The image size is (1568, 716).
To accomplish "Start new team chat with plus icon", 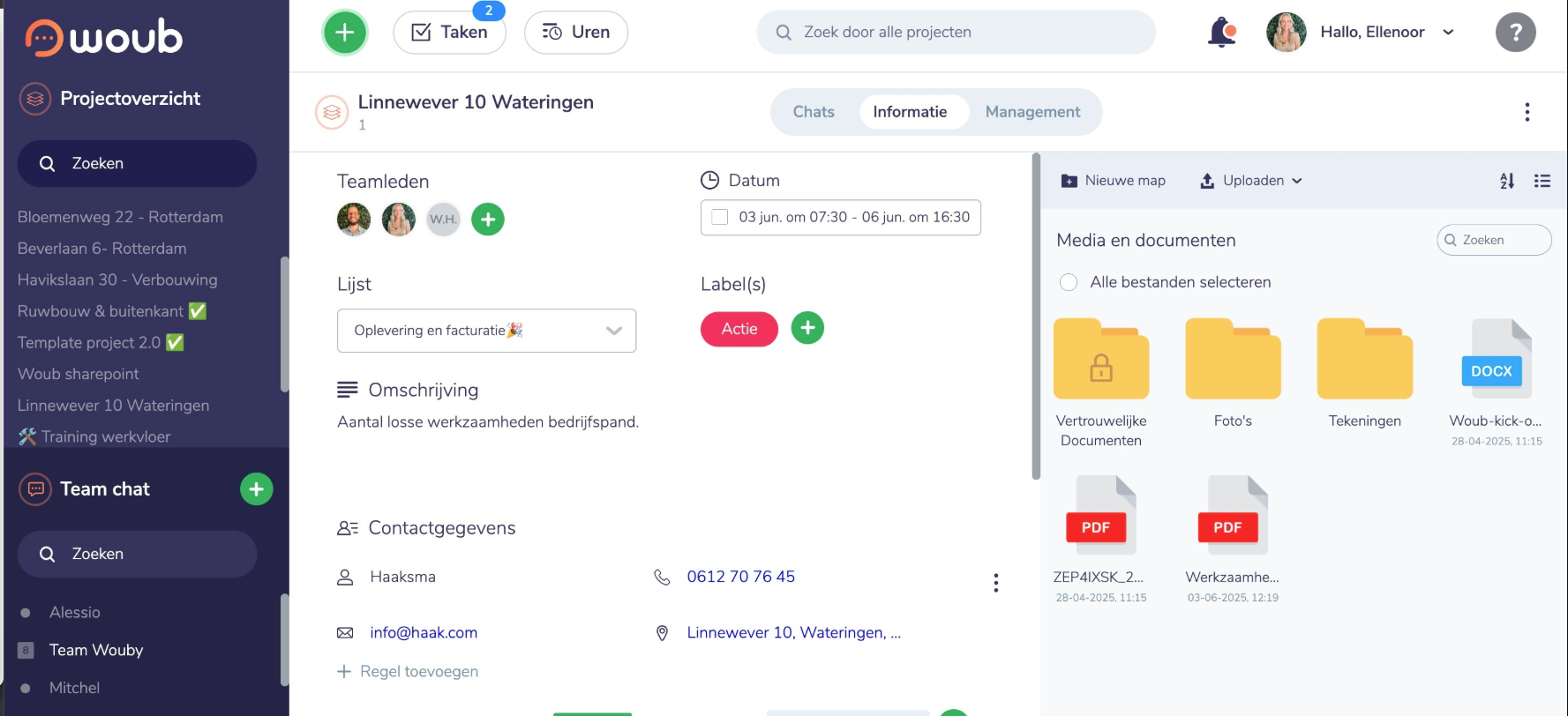I will point(256,489).
